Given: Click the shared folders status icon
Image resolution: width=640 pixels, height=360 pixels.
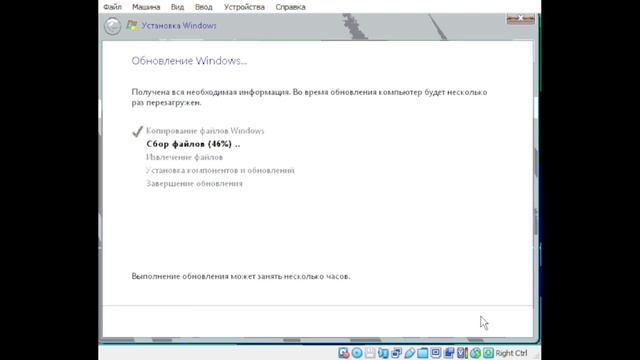Looking at the screenshot, I should point(422,353).
